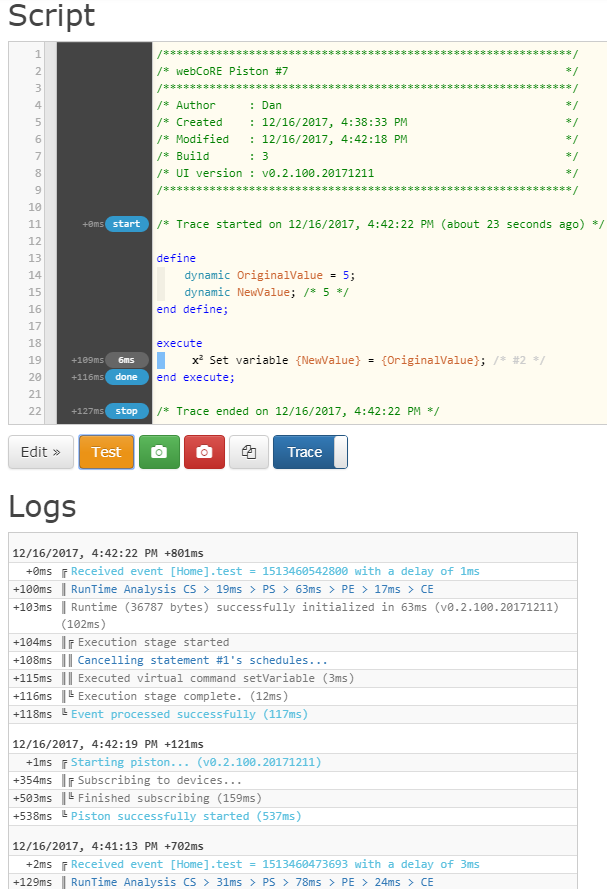Click the stop trace badge
607x889 pixels.
click(x=126, y=411)
